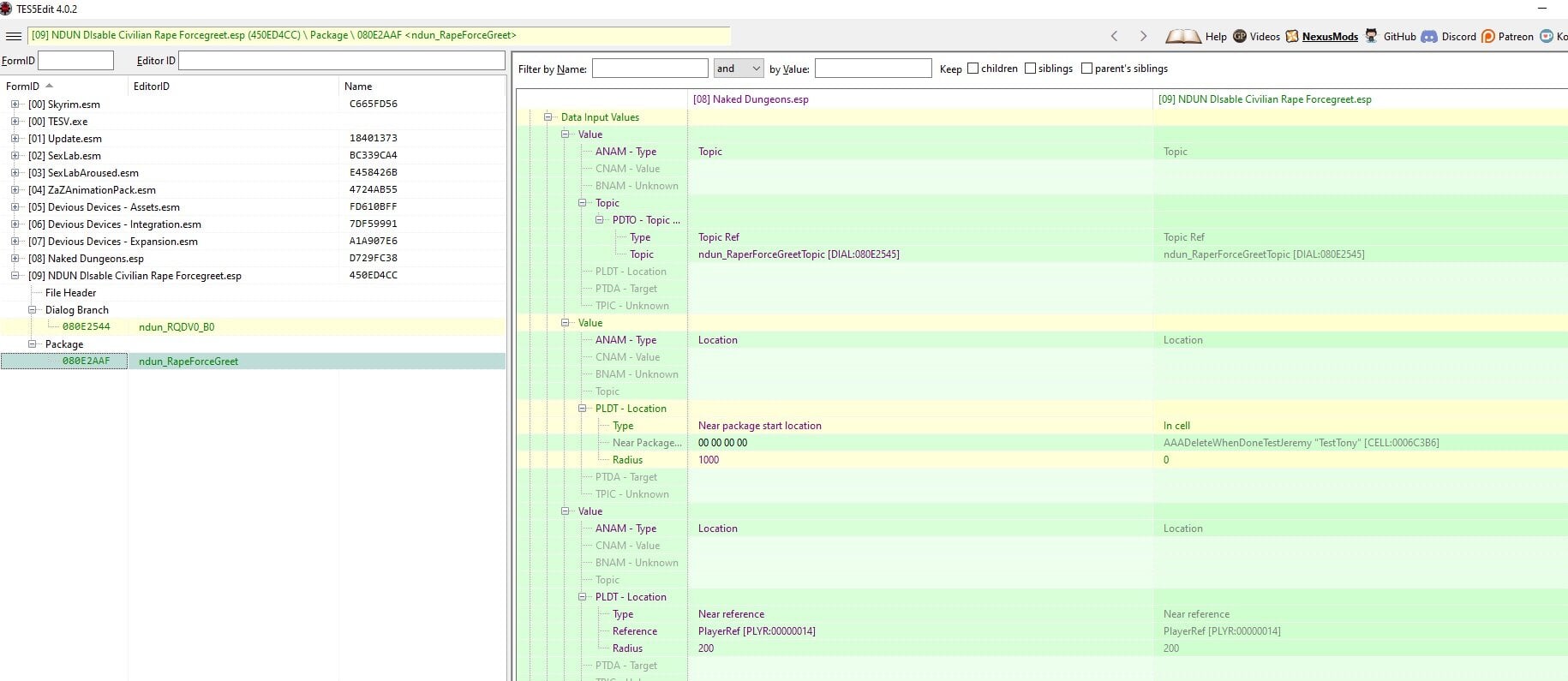Click 00 00 00 00 Near Package value
This screenshot has height=681, width=1568.
(x=722, y=443)
